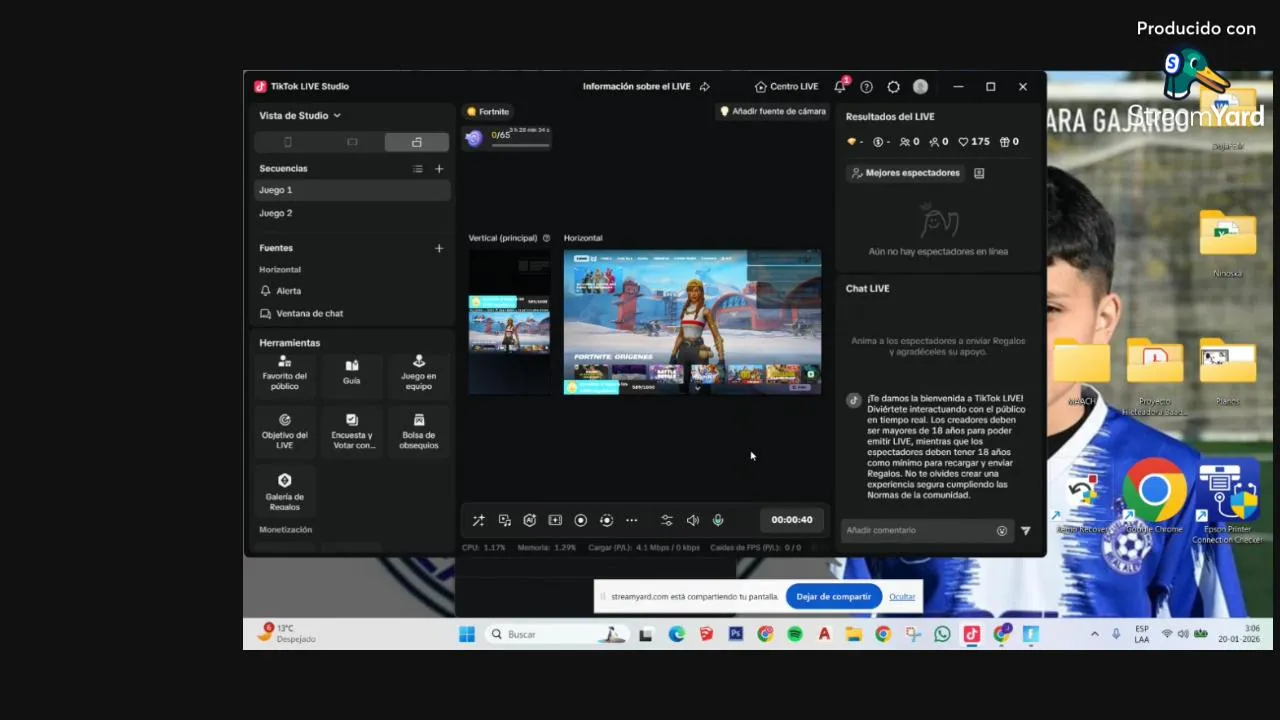
Task: Click the Ocultar link
Action: coord(902,597)
